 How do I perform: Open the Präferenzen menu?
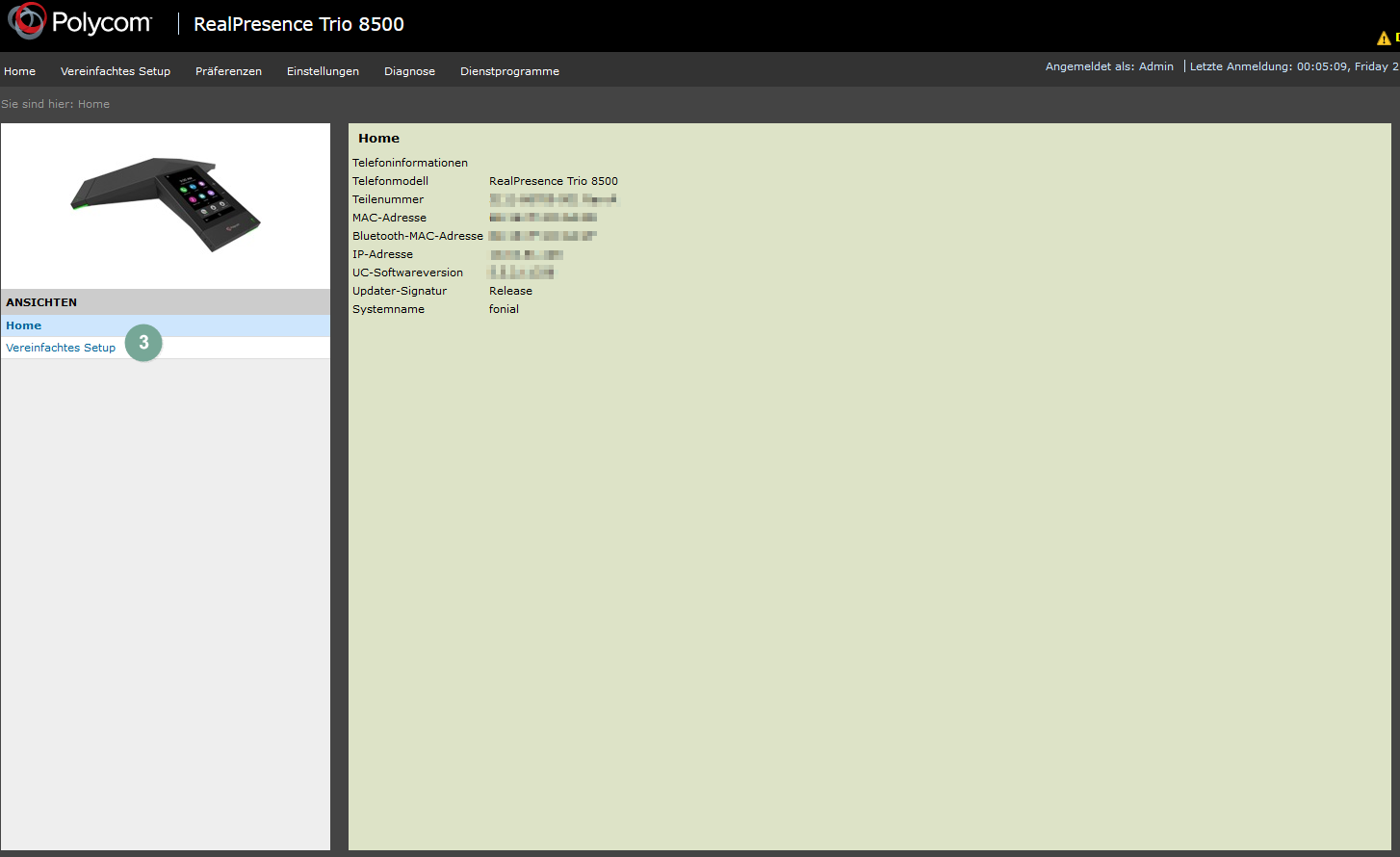pos(228,71)
